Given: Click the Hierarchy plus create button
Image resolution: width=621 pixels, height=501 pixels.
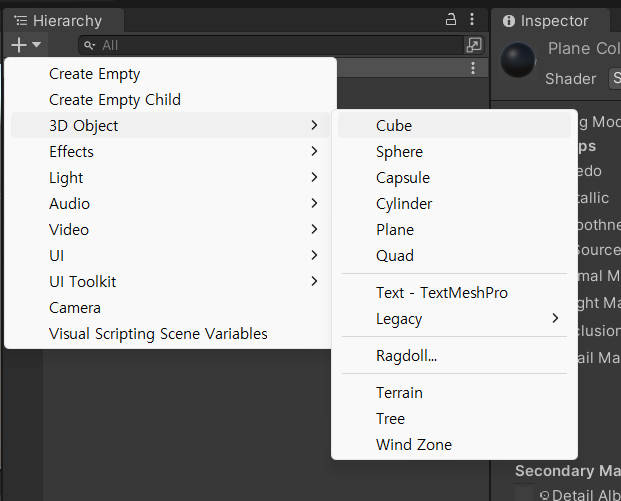Looking at the screenshot, I should point(19,44).
